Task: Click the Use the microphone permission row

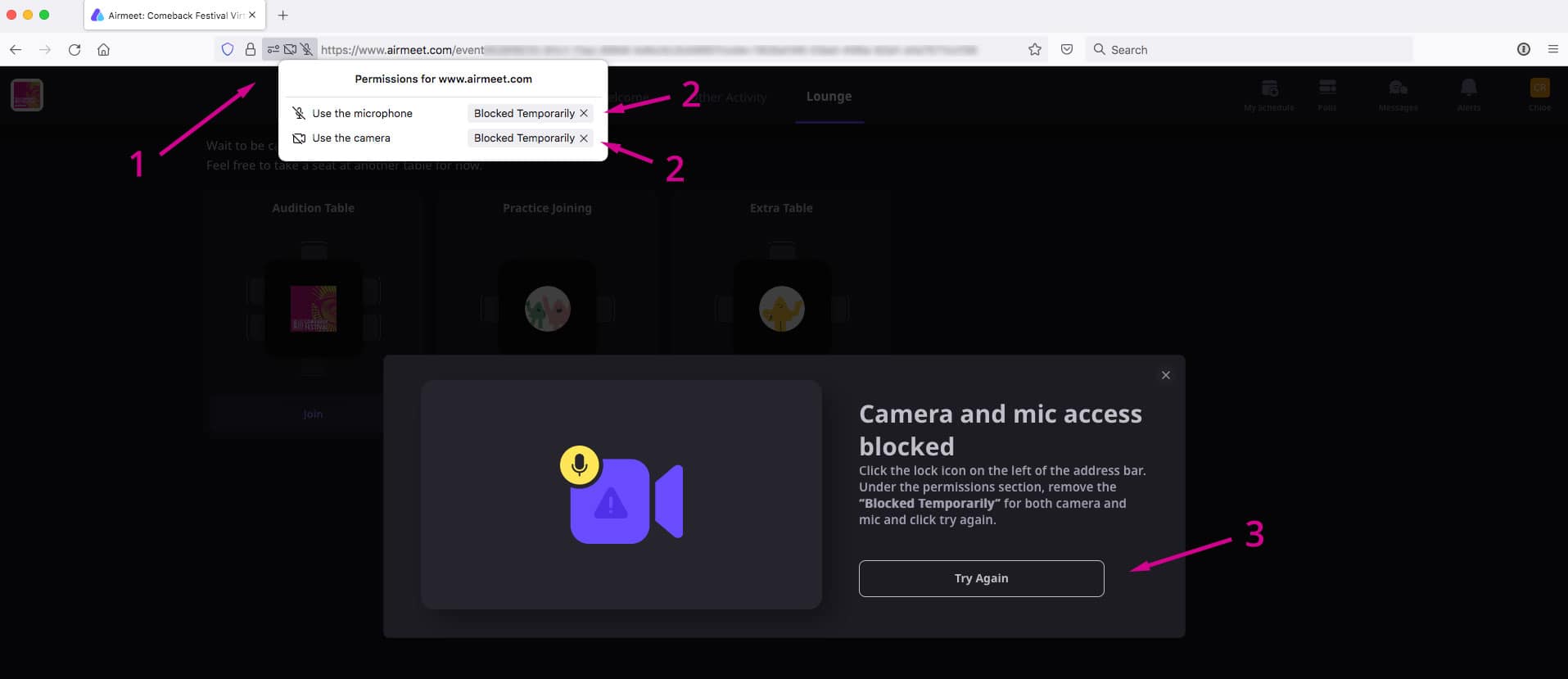Action: 443,114
